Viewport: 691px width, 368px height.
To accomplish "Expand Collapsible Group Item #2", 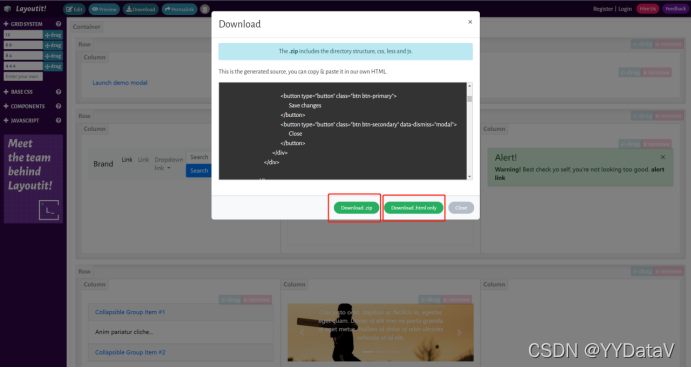I will (x=130, y=352).
